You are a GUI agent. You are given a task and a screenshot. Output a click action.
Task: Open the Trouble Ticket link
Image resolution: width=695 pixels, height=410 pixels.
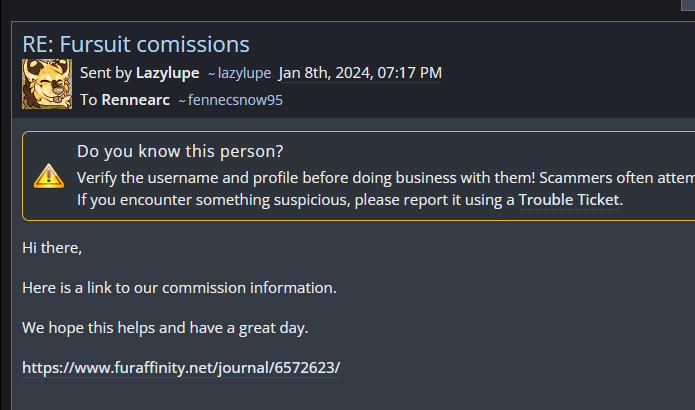pyautogui.click(x=570, y=199)
